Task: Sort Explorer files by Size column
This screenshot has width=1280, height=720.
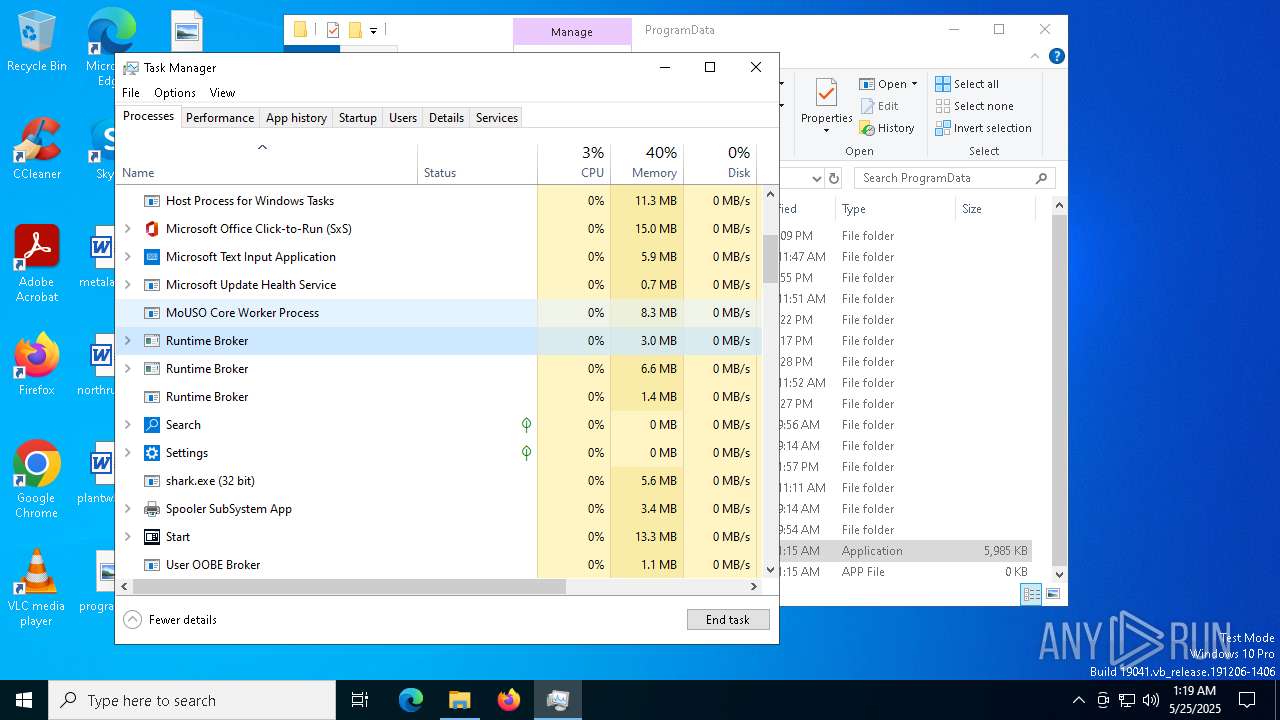Action: click(x=994, y=209)
